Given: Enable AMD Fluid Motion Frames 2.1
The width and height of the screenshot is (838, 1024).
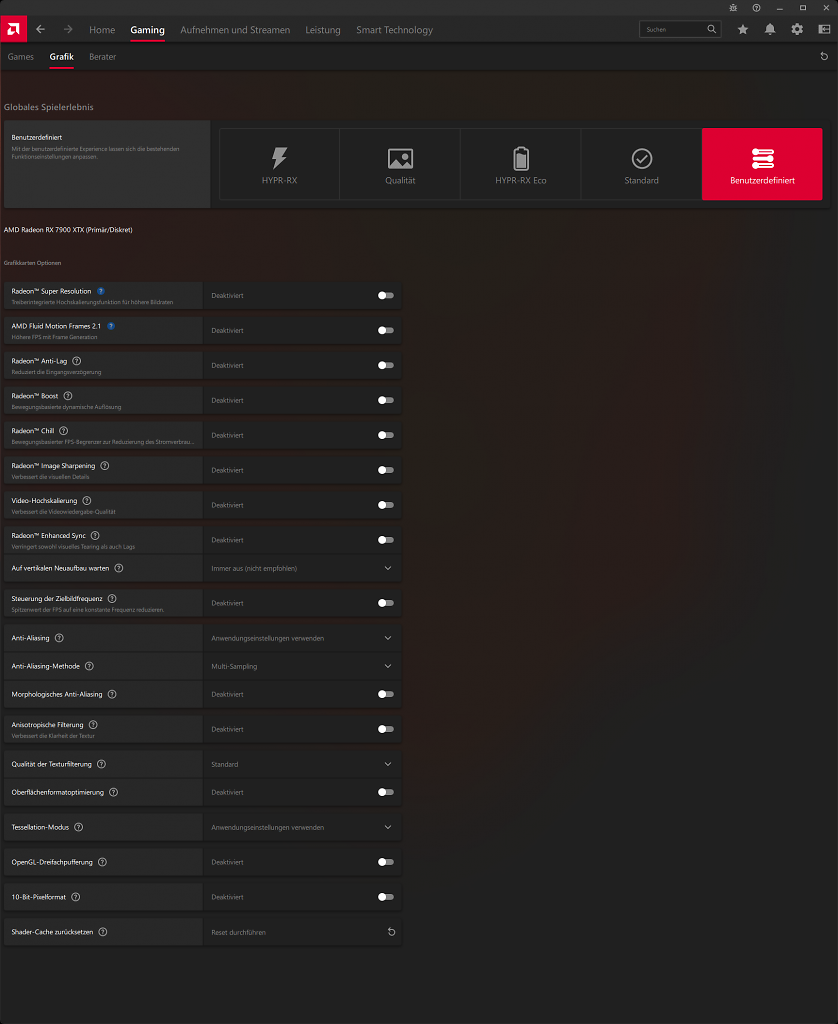Looking at the screenshot, I should tap(385, 330).
